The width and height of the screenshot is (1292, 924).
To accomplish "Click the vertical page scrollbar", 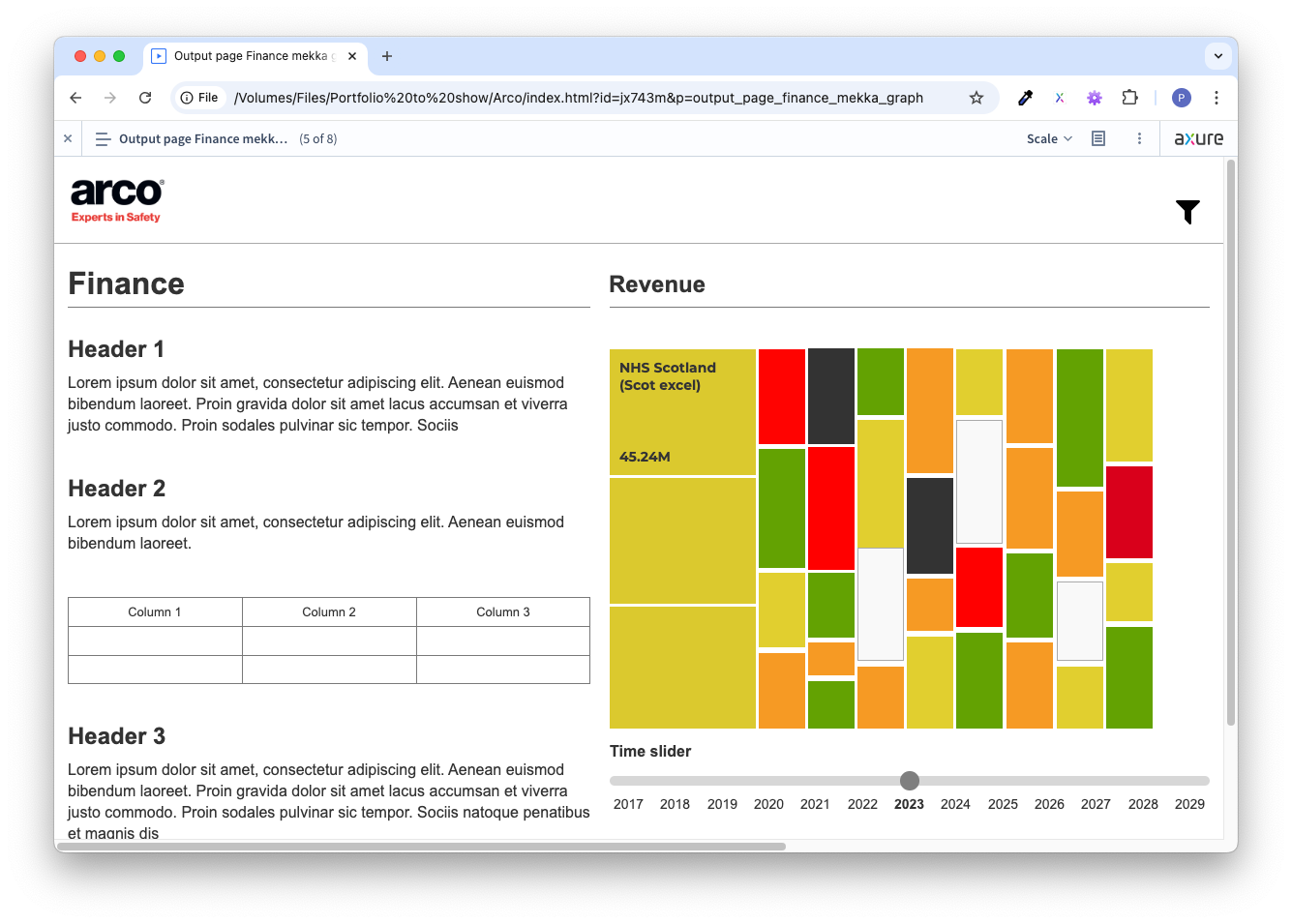I will [x=1231, y=442].
